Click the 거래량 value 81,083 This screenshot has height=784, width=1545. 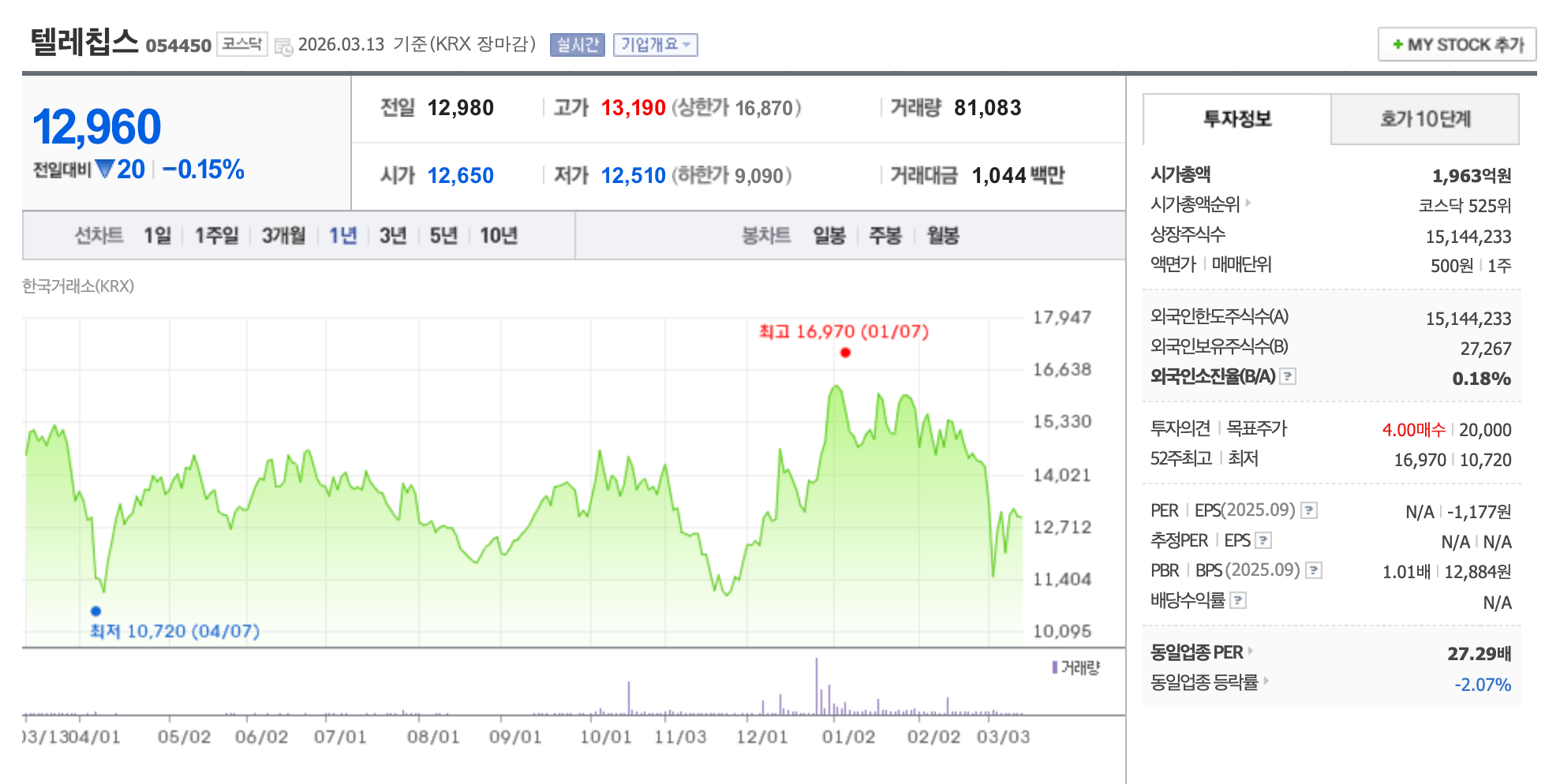coord(988,108)
